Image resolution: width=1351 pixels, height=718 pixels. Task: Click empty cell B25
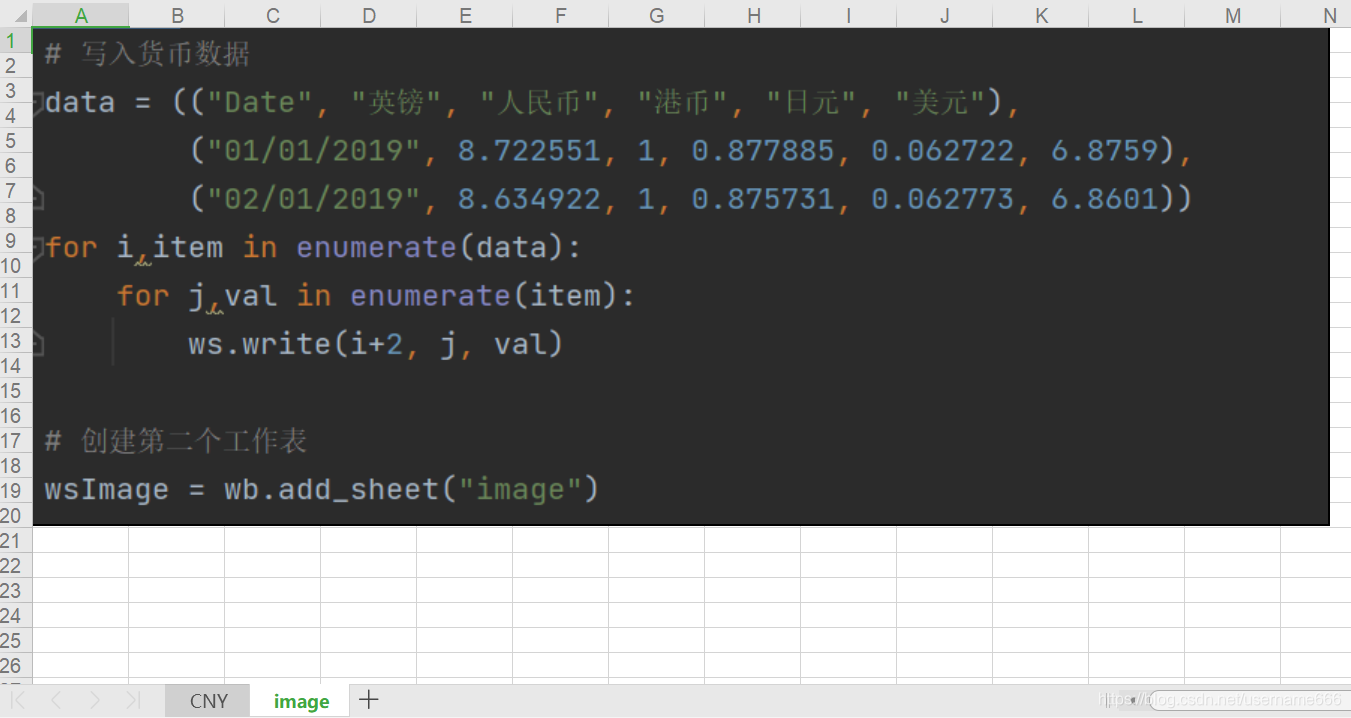pos(177,641)
